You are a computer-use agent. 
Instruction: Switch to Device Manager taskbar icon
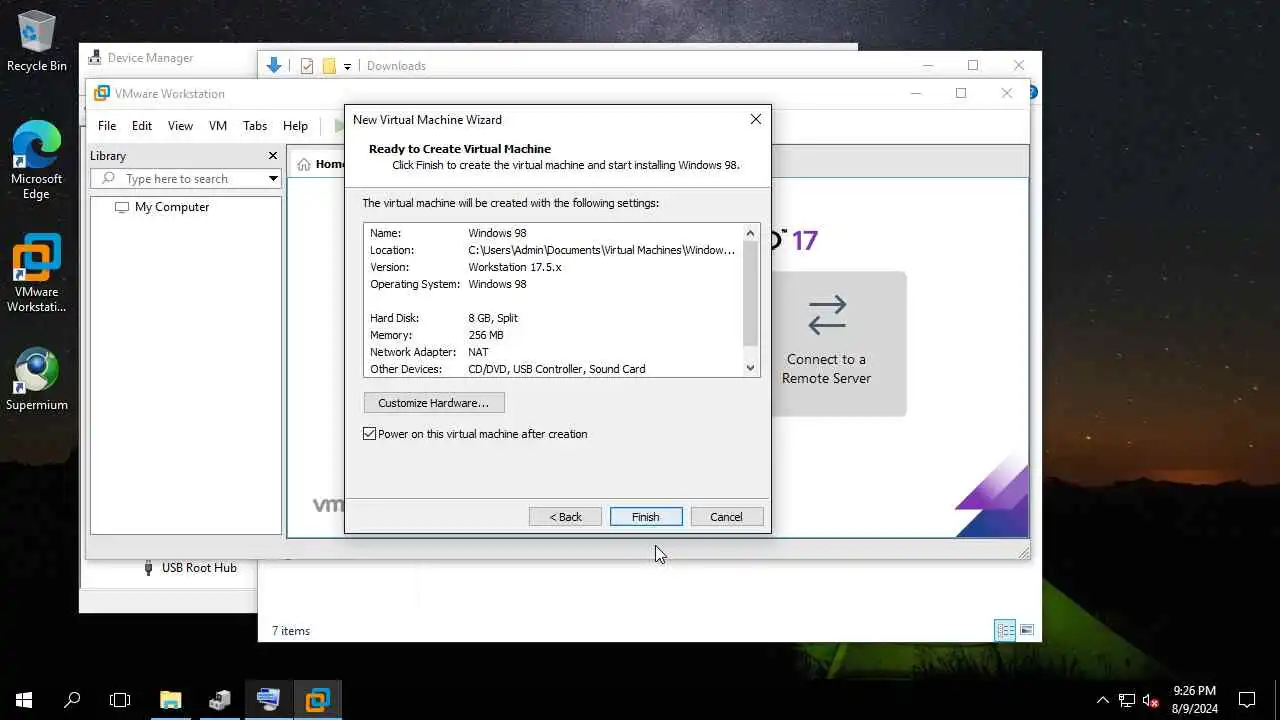220,700
